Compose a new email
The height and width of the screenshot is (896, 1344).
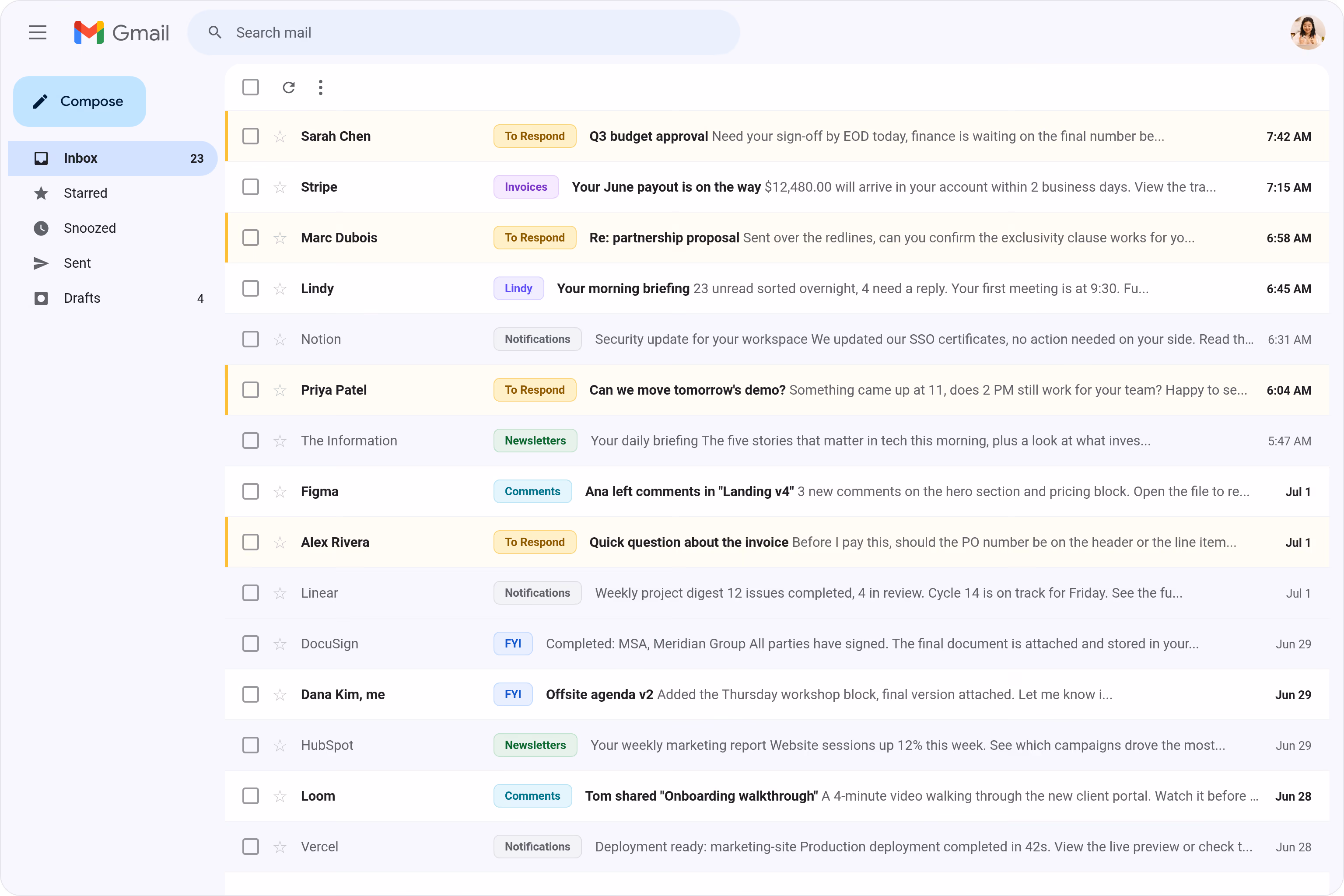80,101
